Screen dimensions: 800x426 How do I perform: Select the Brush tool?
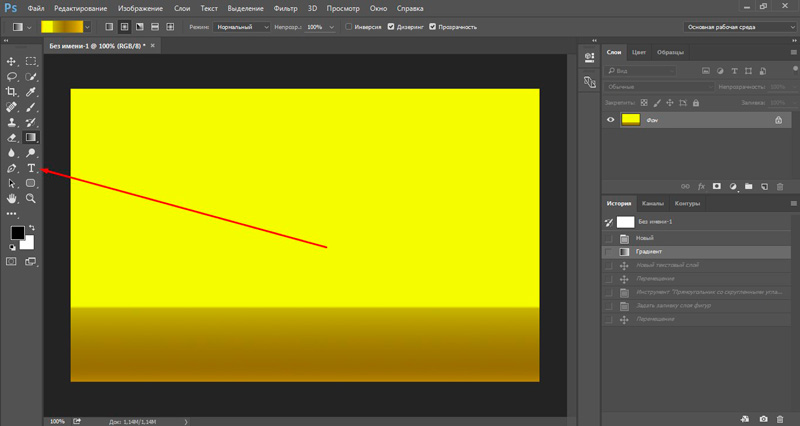pyautogui.click(x=31, y=107)
